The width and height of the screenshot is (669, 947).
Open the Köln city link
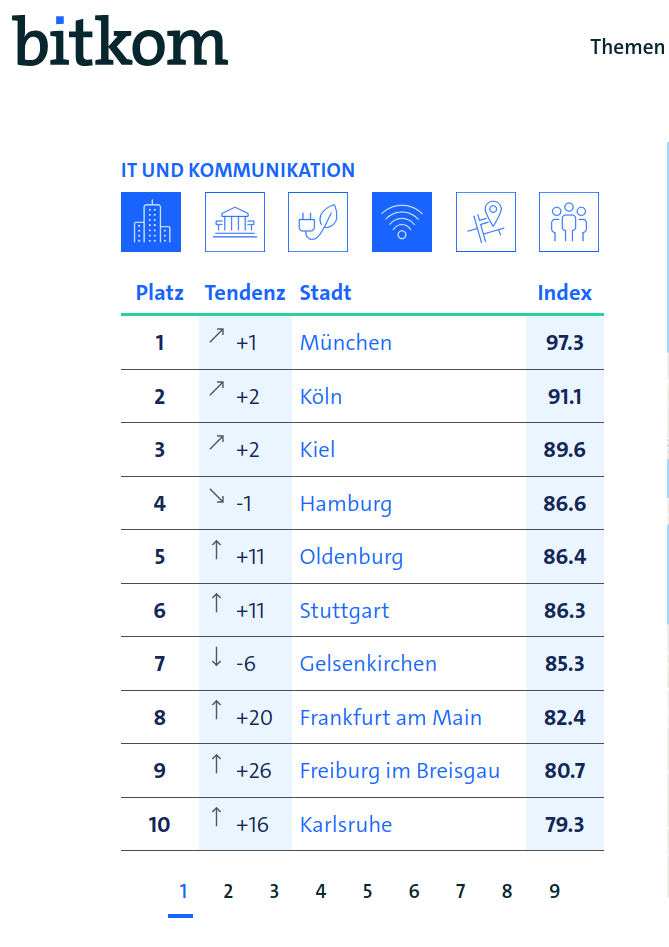click(x=321, y=397)
